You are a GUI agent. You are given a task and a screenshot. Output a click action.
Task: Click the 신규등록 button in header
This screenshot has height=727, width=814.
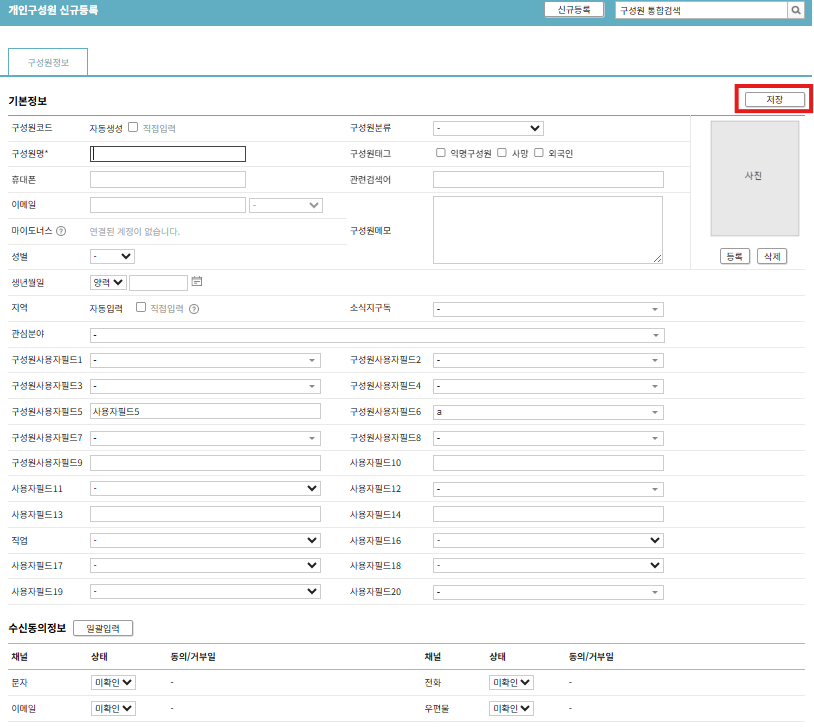pos(574,10)
